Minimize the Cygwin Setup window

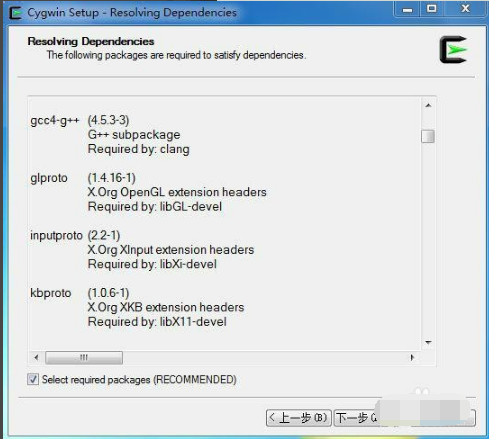click(407, 10)
